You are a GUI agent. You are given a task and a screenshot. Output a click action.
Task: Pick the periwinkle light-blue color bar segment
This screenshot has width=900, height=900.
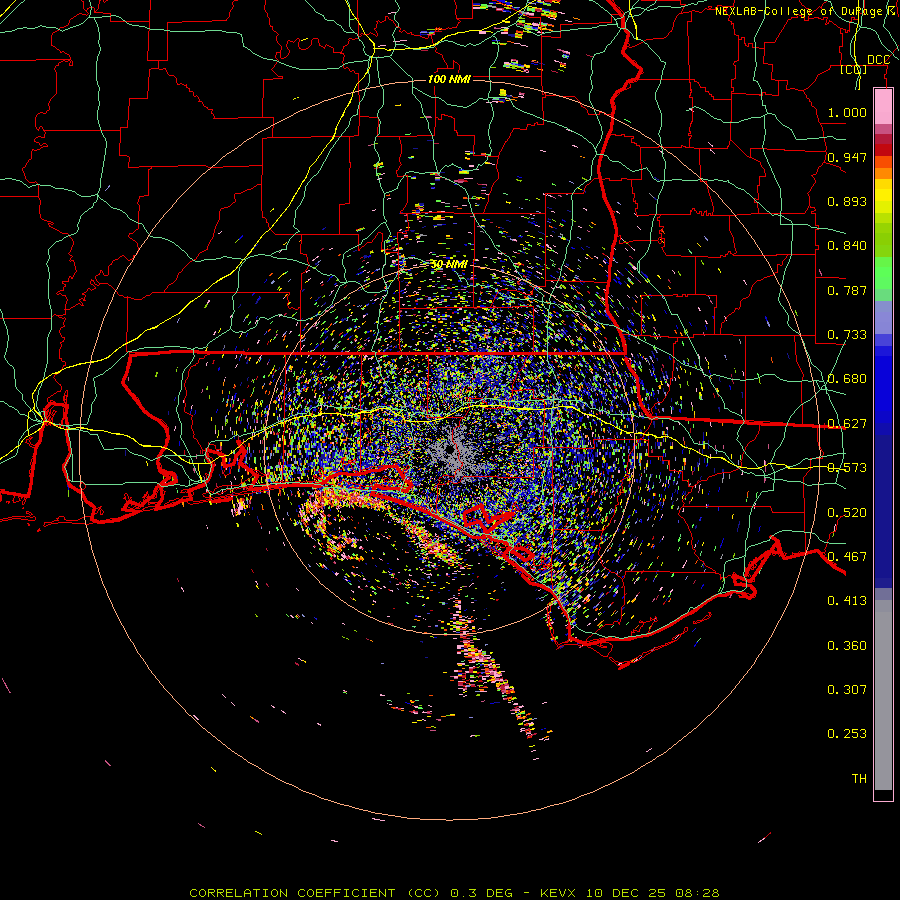click(883, 317)
